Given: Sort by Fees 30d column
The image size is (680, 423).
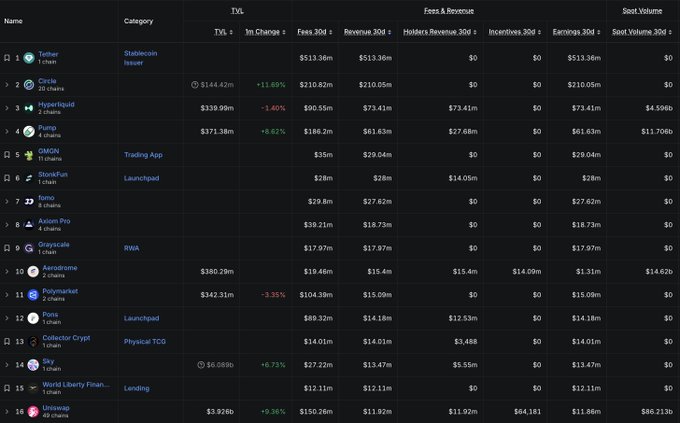Looking at the screenshot, I should click(x=314, y=32).
